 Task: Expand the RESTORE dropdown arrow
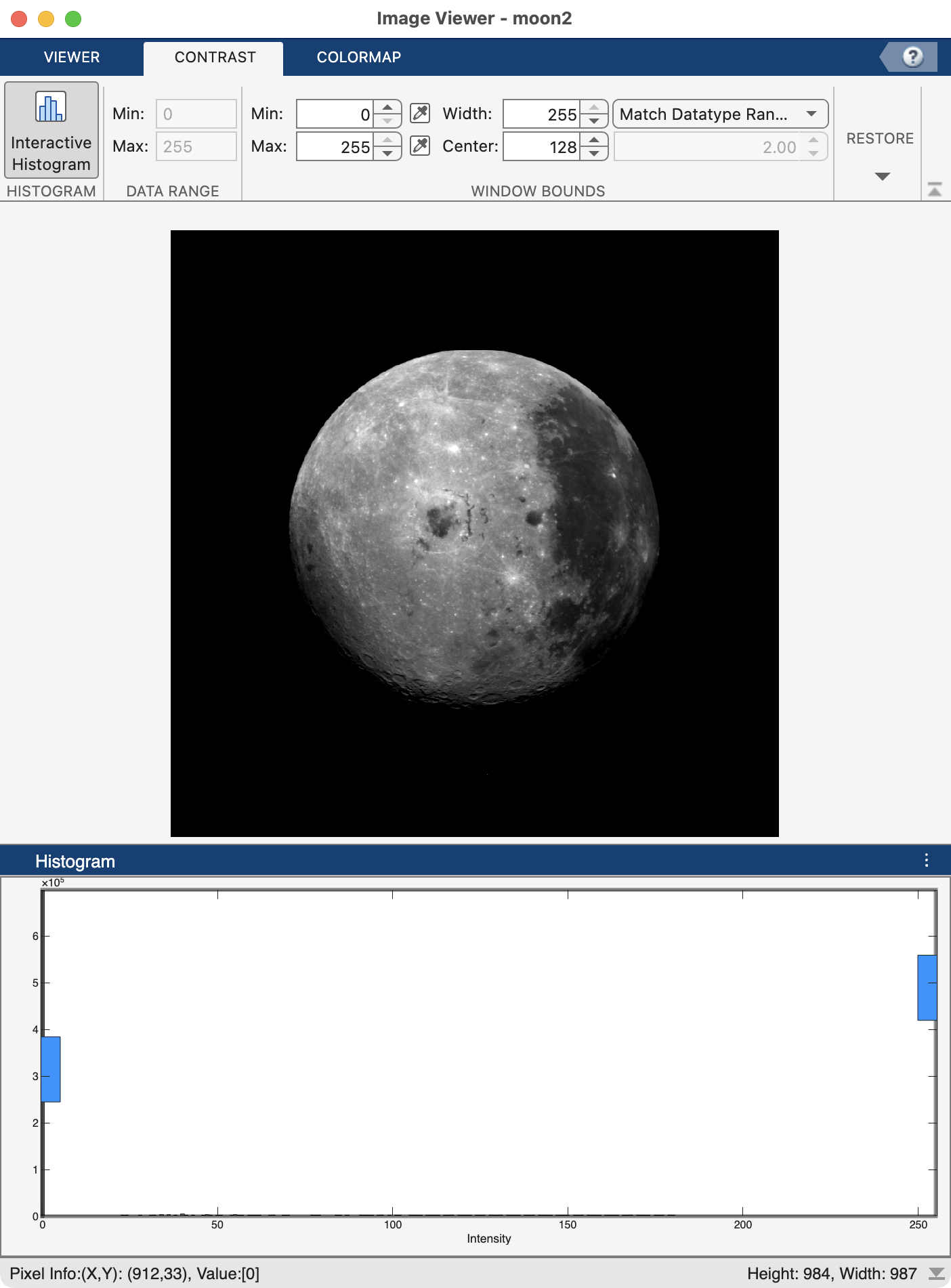coord(882,177)
